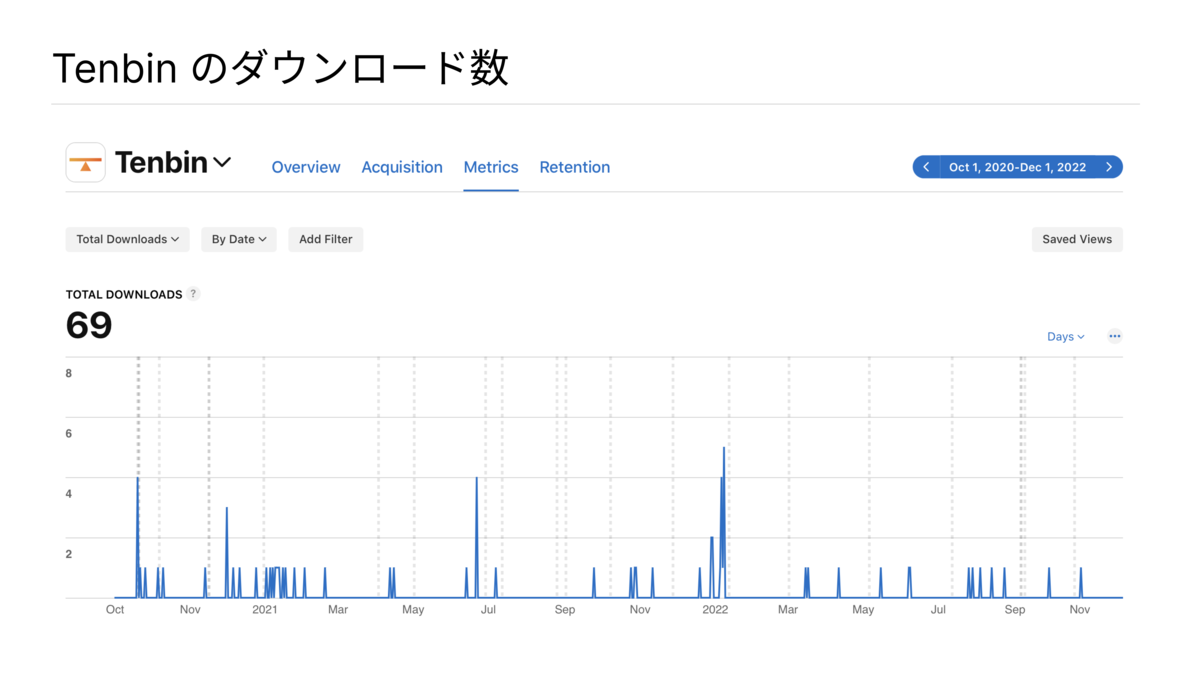This screenshot has height=675, width=1200.
Task: Click the Total Downloads help question mark
Action: click(194, 294)
